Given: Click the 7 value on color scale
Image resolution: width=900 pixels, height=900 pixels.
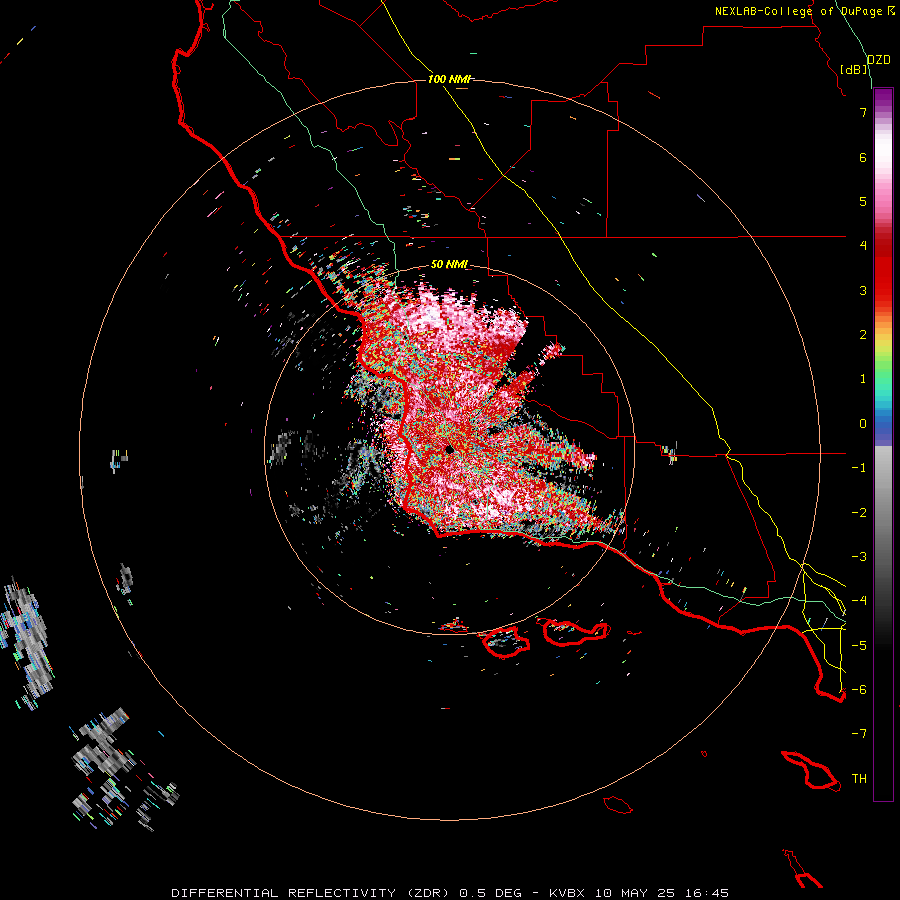Looking at the screenshot, I should pyautogui.click(x=863, y=112).
